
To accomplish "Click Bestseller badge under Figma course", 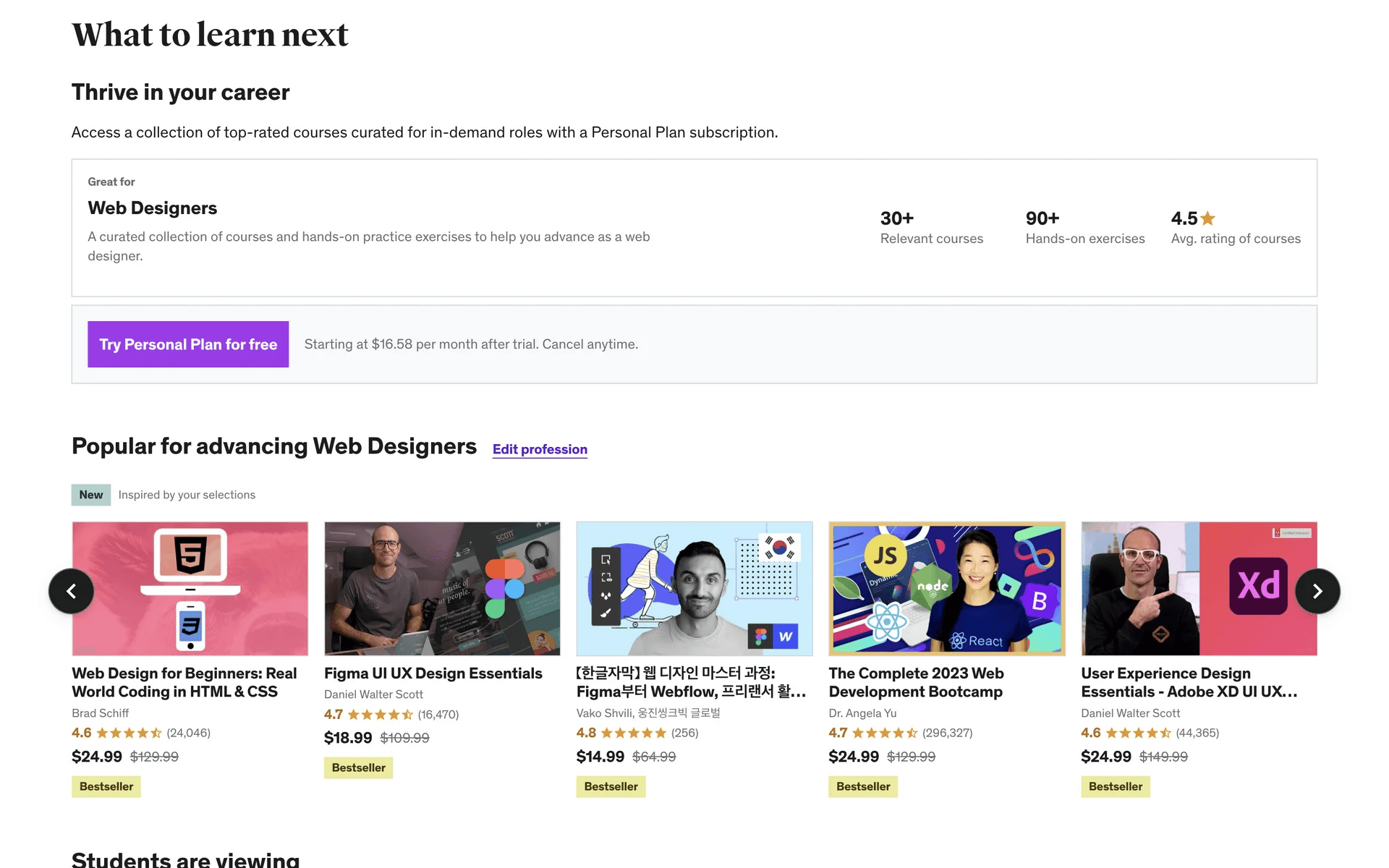I will (358, 767).
